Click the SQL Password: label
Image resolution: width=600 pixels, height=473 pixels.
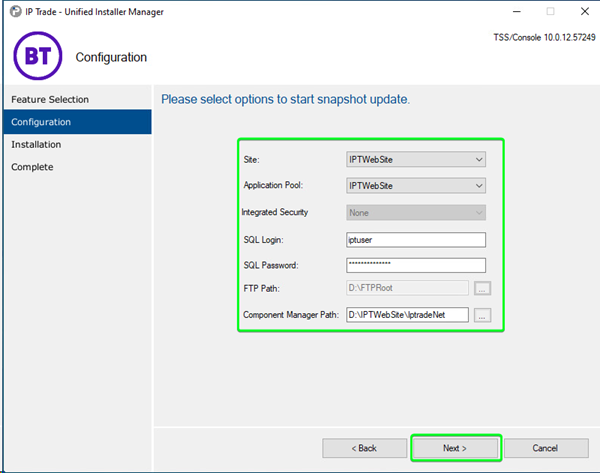pos(271,265)
